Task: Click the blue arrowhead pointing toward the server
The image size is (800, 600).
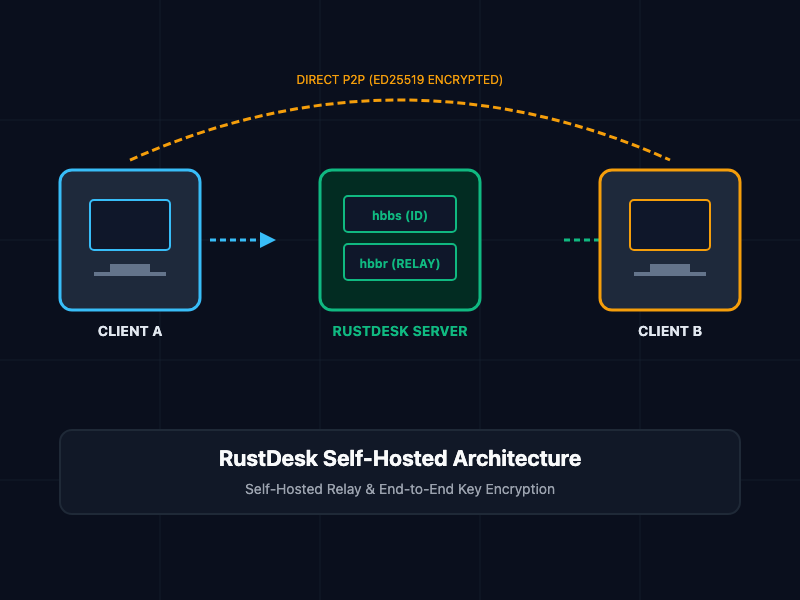Action: tap(267, 240)
